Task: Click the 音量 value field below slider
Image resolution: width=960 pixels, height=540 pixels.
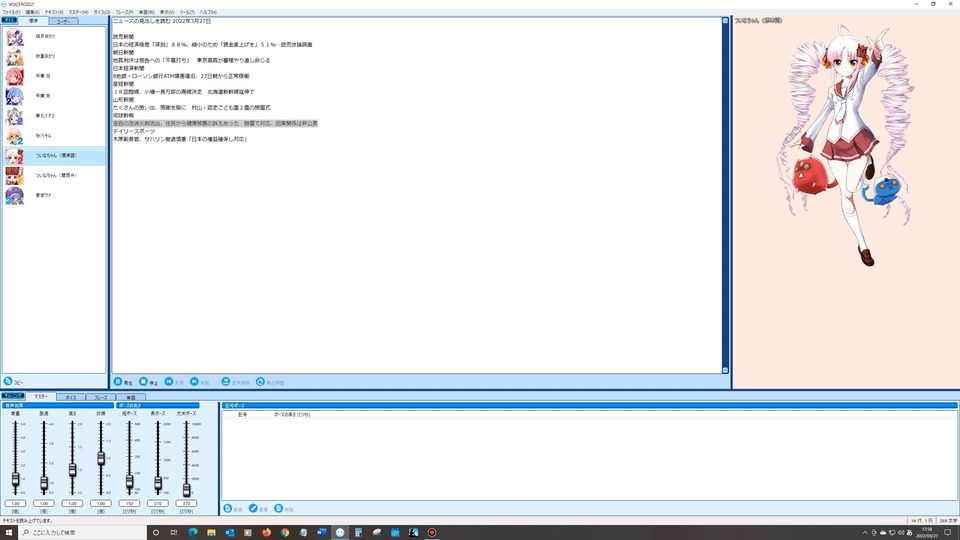Action: click(15, 503)
